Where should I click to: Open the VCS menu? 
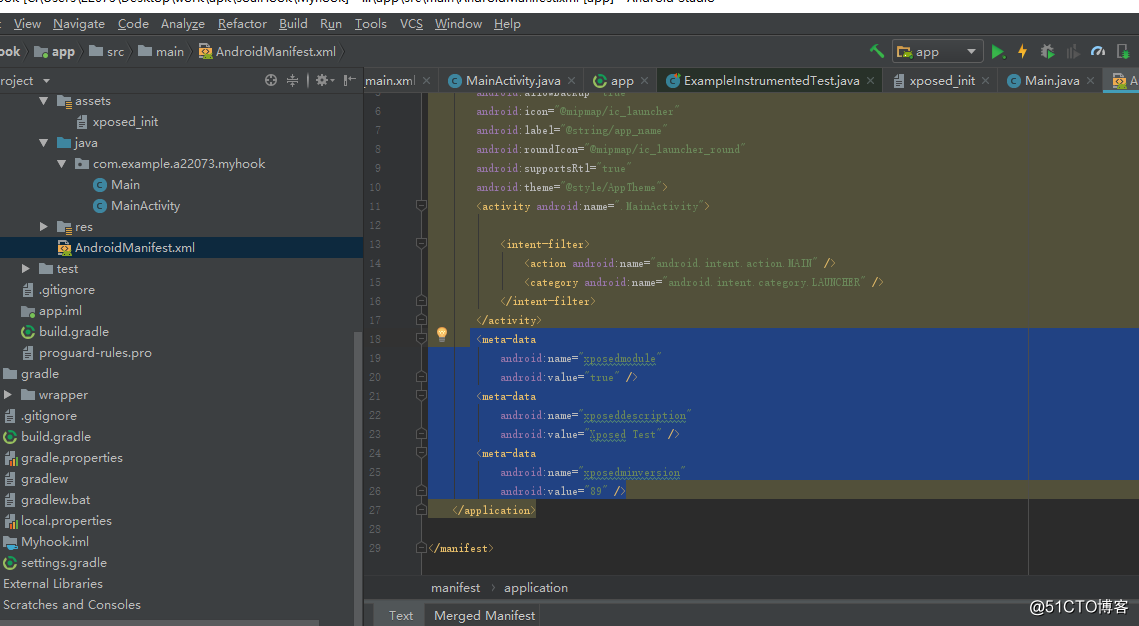pos(411,24)
